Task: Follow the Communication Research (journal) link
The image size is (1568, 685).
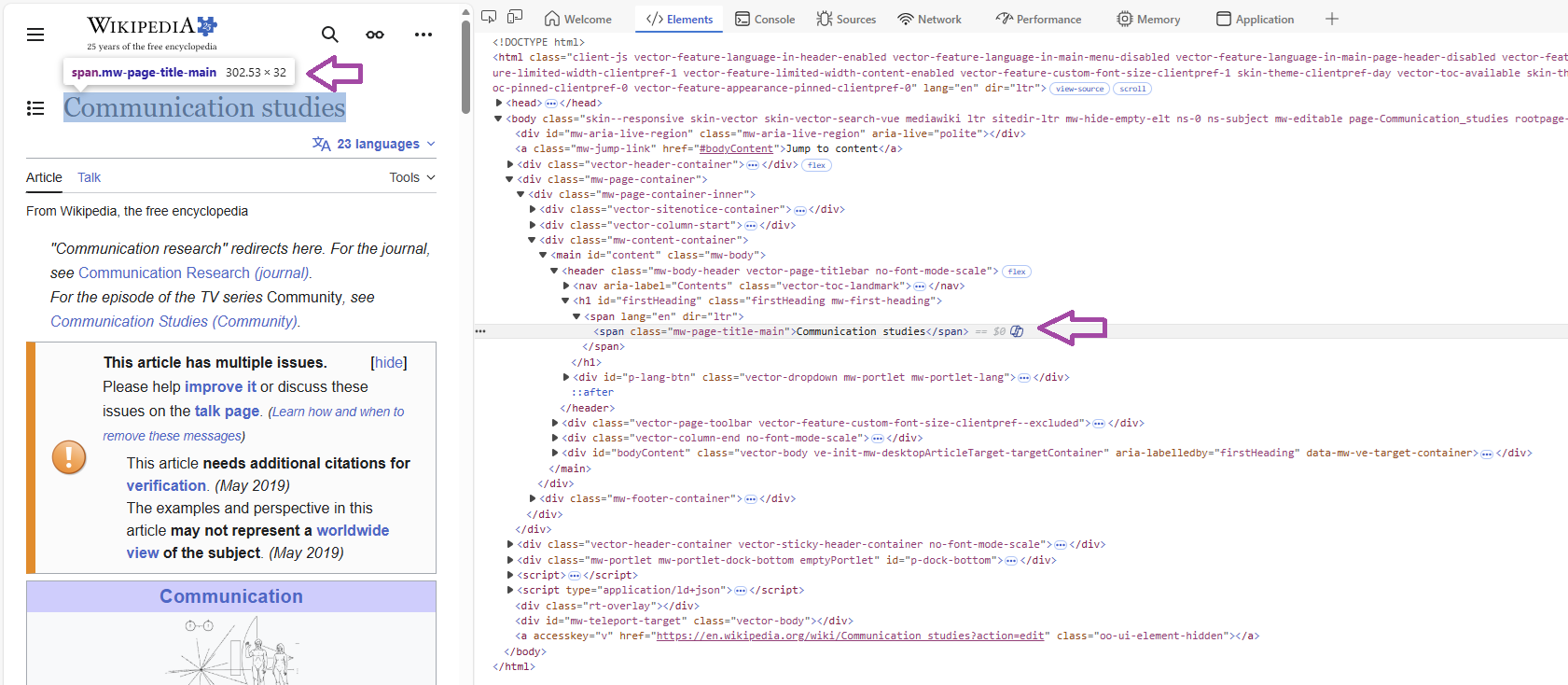Action: (x=193, y=273)
